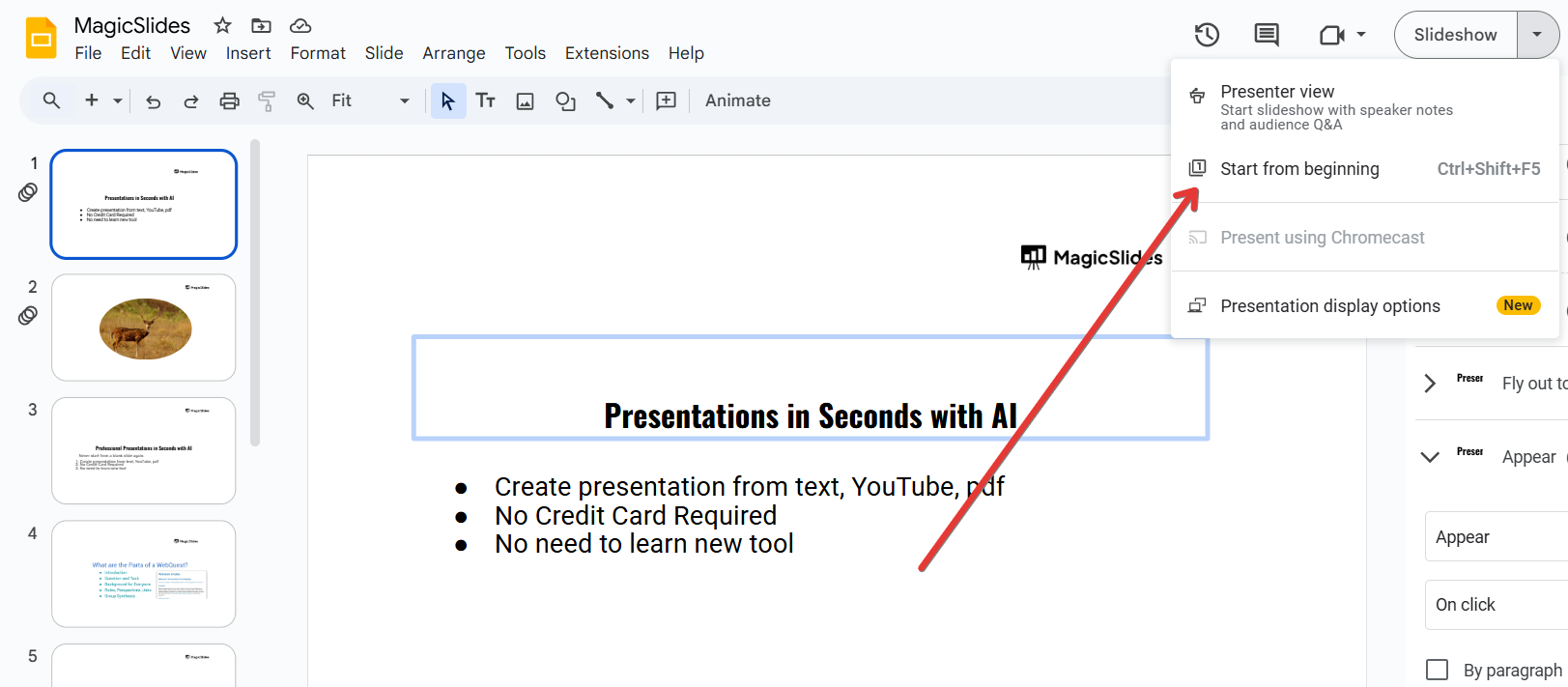This screenshot has width=1568, height=687.
Task: Open the Fit zoom dropdown
Action: (370, 100)
